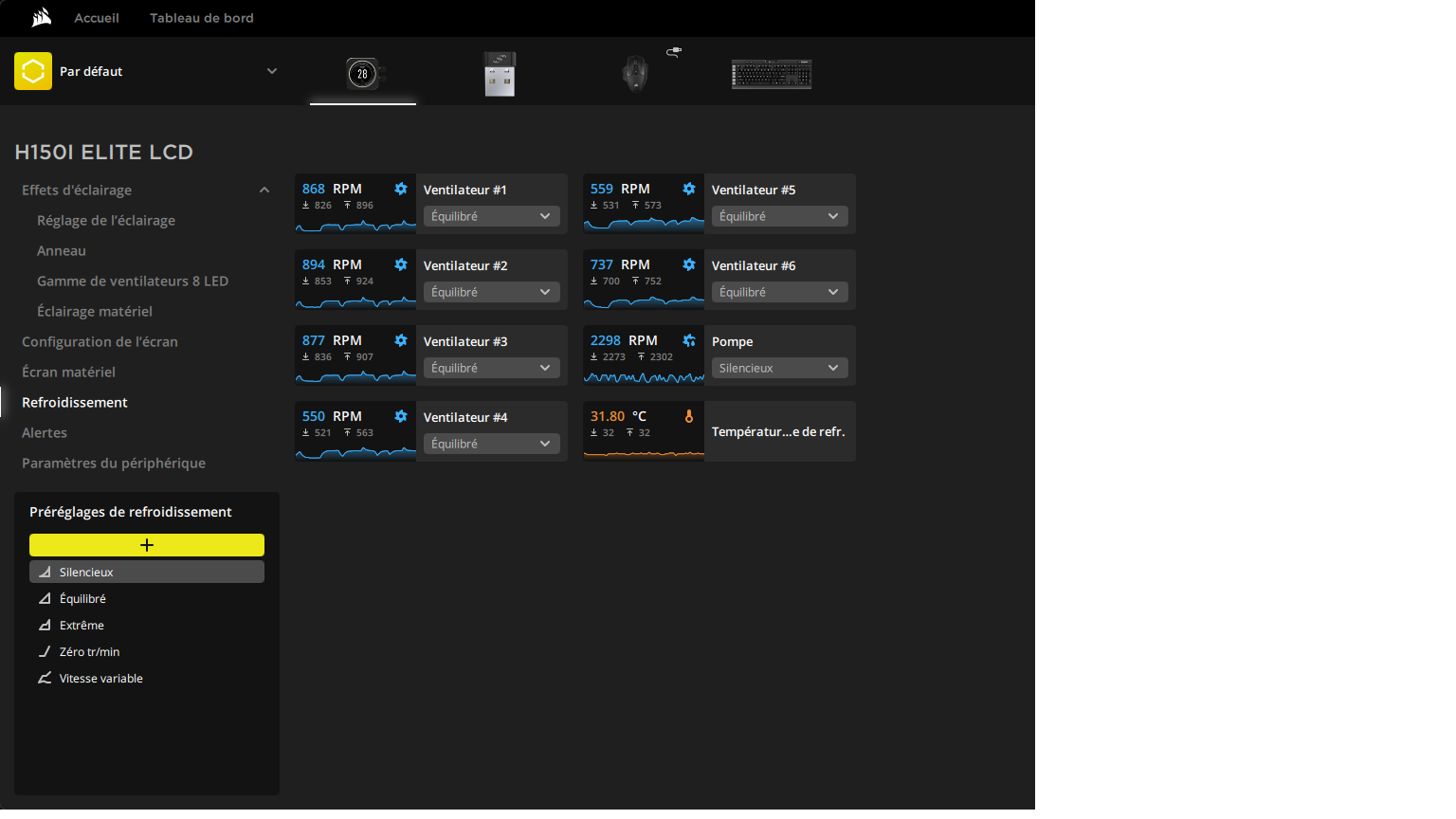Screen dimensions: 1456x819
Task: Open Ventilateur #2 Équilibré mode dropdown
Action: point(492,292)
